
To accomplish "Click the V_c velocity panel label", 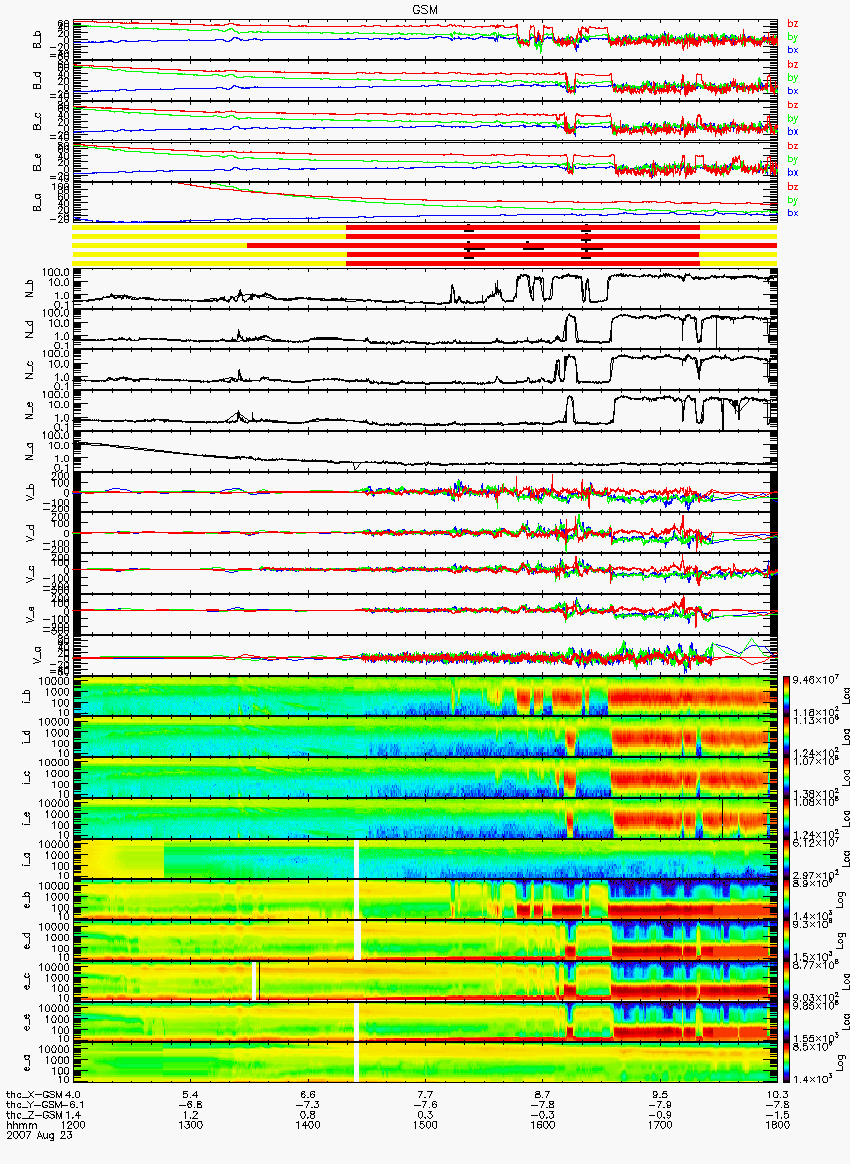I will click(30, 575).
